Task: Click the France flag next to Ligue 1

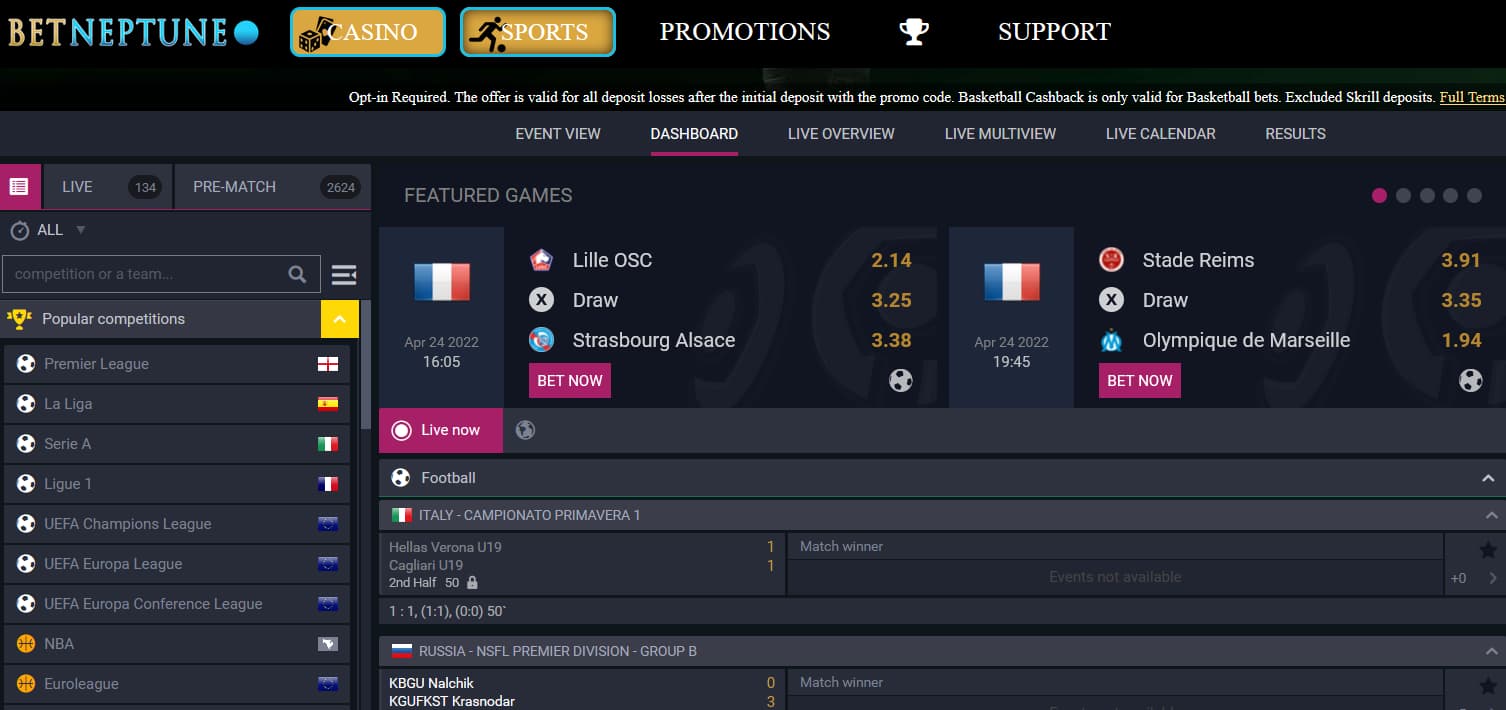Action: pyautogui.click(x=328, y=484)
